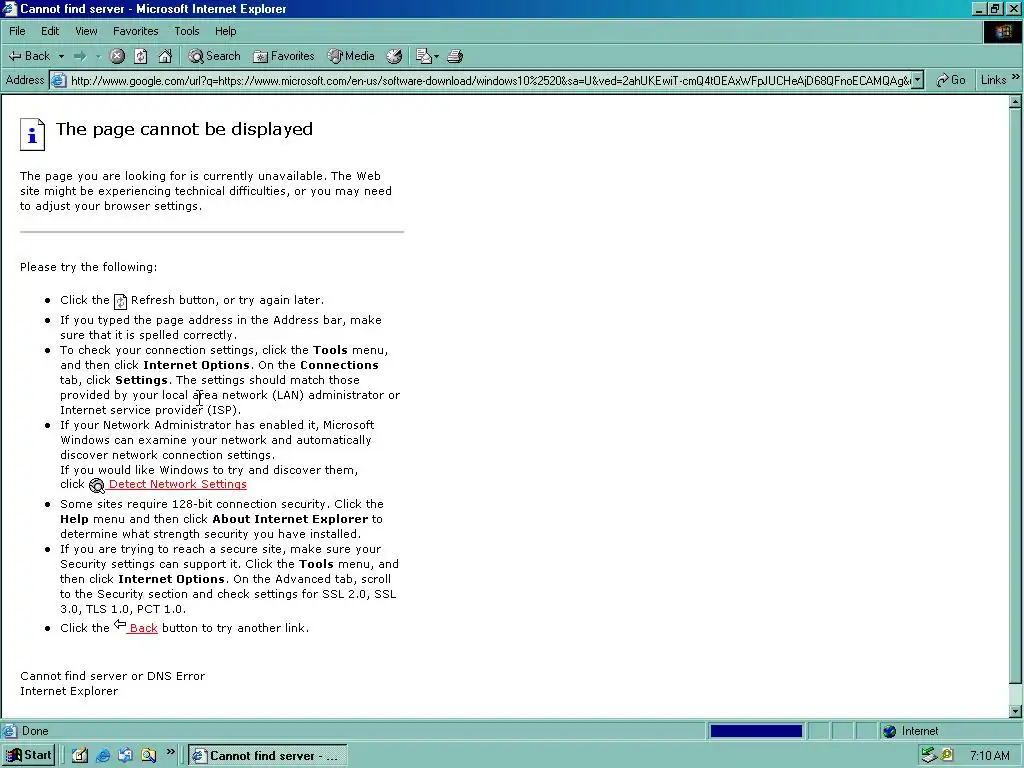Click the network connection tray icon
This screenshot has width=1024, height=768.
pos(929,755)
